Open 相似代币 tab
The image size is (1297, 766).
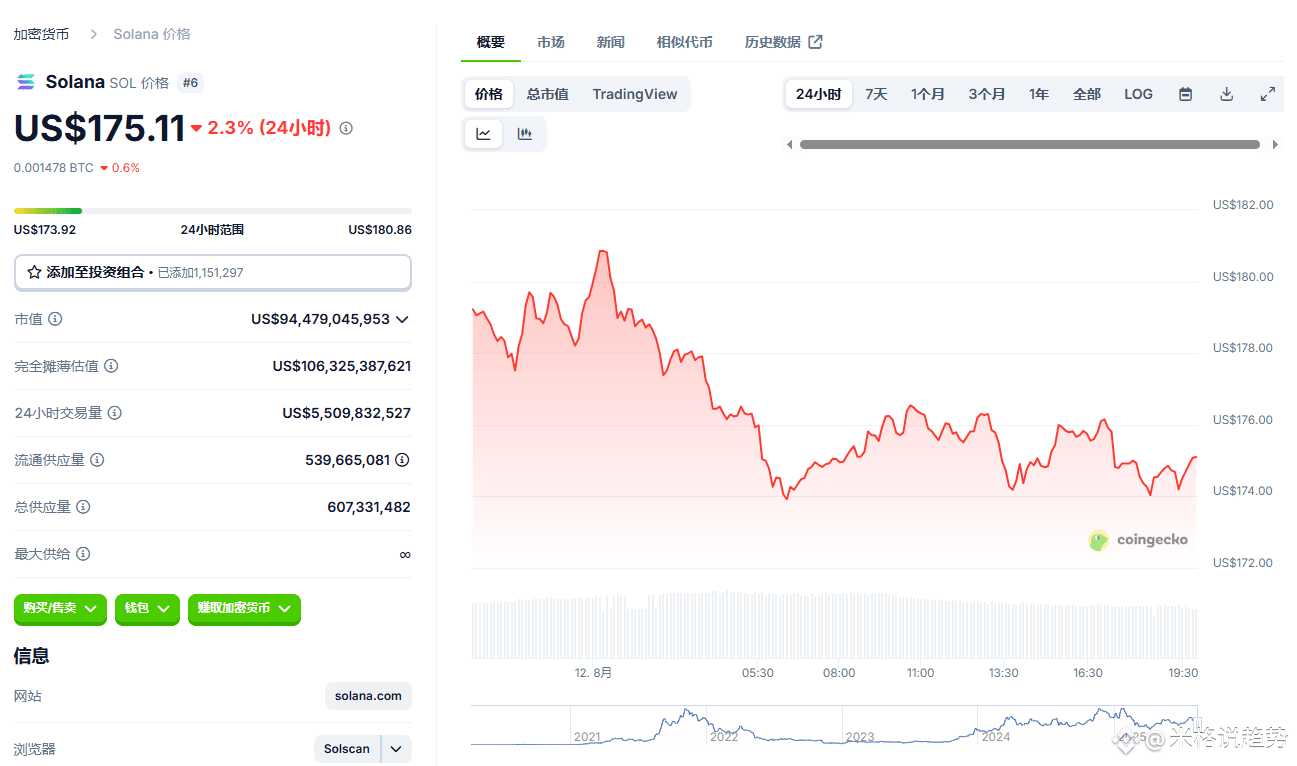(685, 42)
